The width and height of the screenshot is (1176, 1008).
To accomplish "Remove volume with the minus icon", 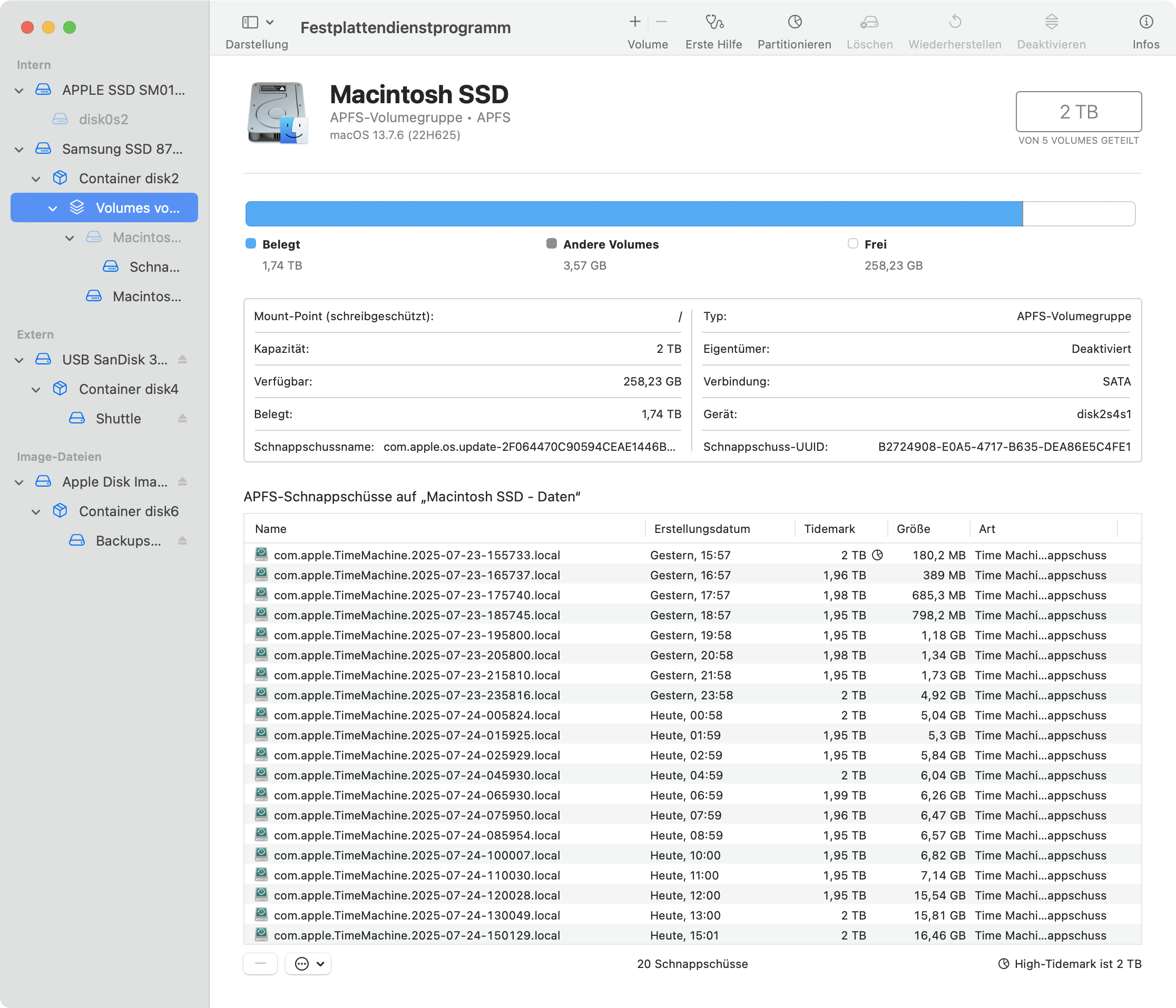I will [x=661, y=22].
